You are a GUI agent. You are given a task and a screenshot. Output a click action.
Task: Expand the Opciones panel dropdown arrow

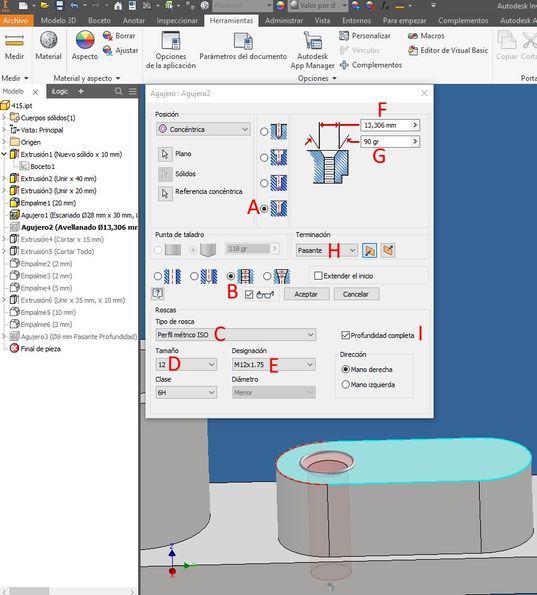point(334,79)
